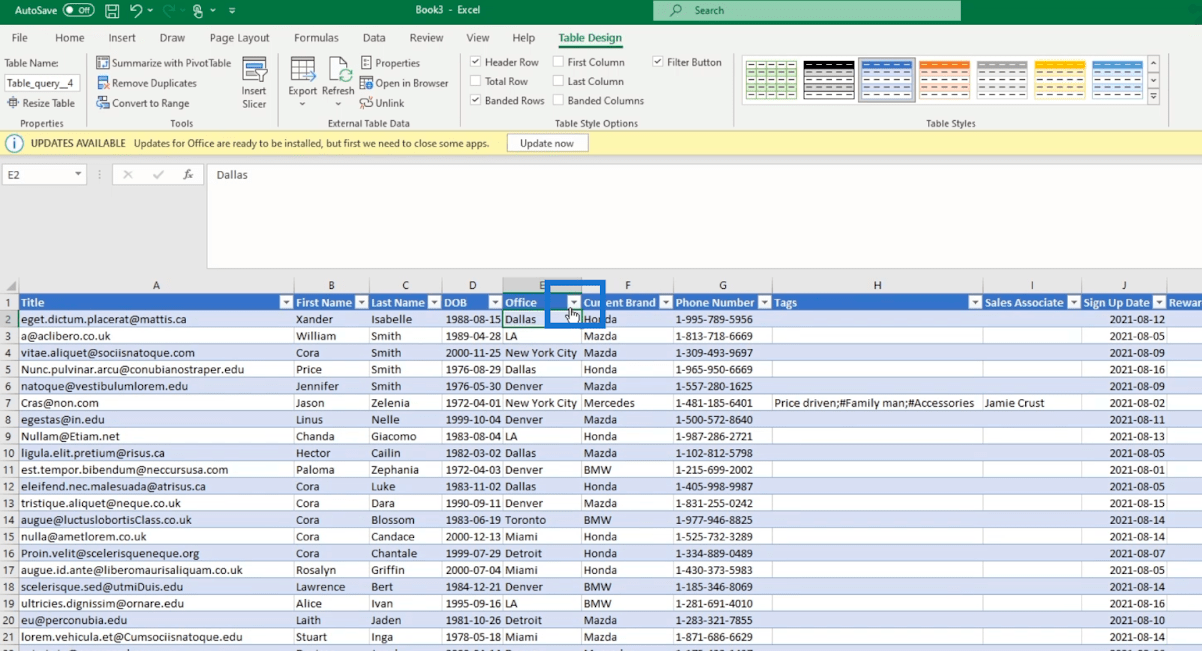Enable the Total Row checkbox

pos(476,81)
